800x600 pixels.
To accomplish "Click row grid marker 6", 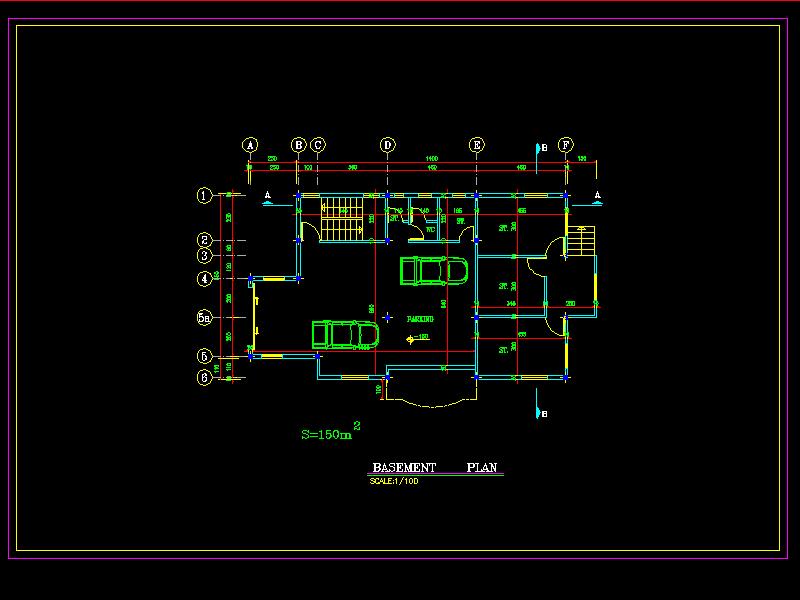I will click(204, 377).
